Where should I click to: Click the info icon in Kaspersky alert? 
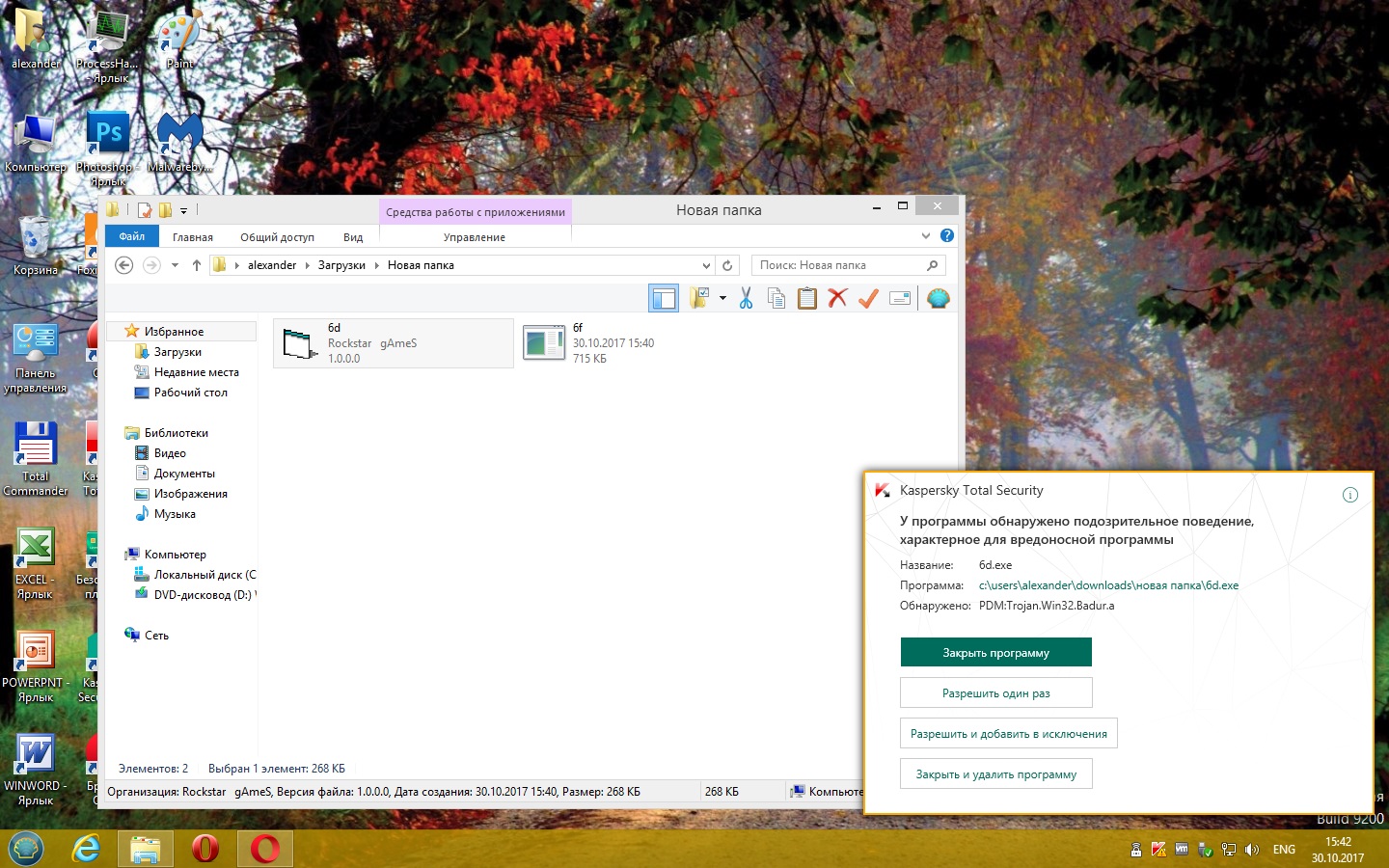(1349, 495)
